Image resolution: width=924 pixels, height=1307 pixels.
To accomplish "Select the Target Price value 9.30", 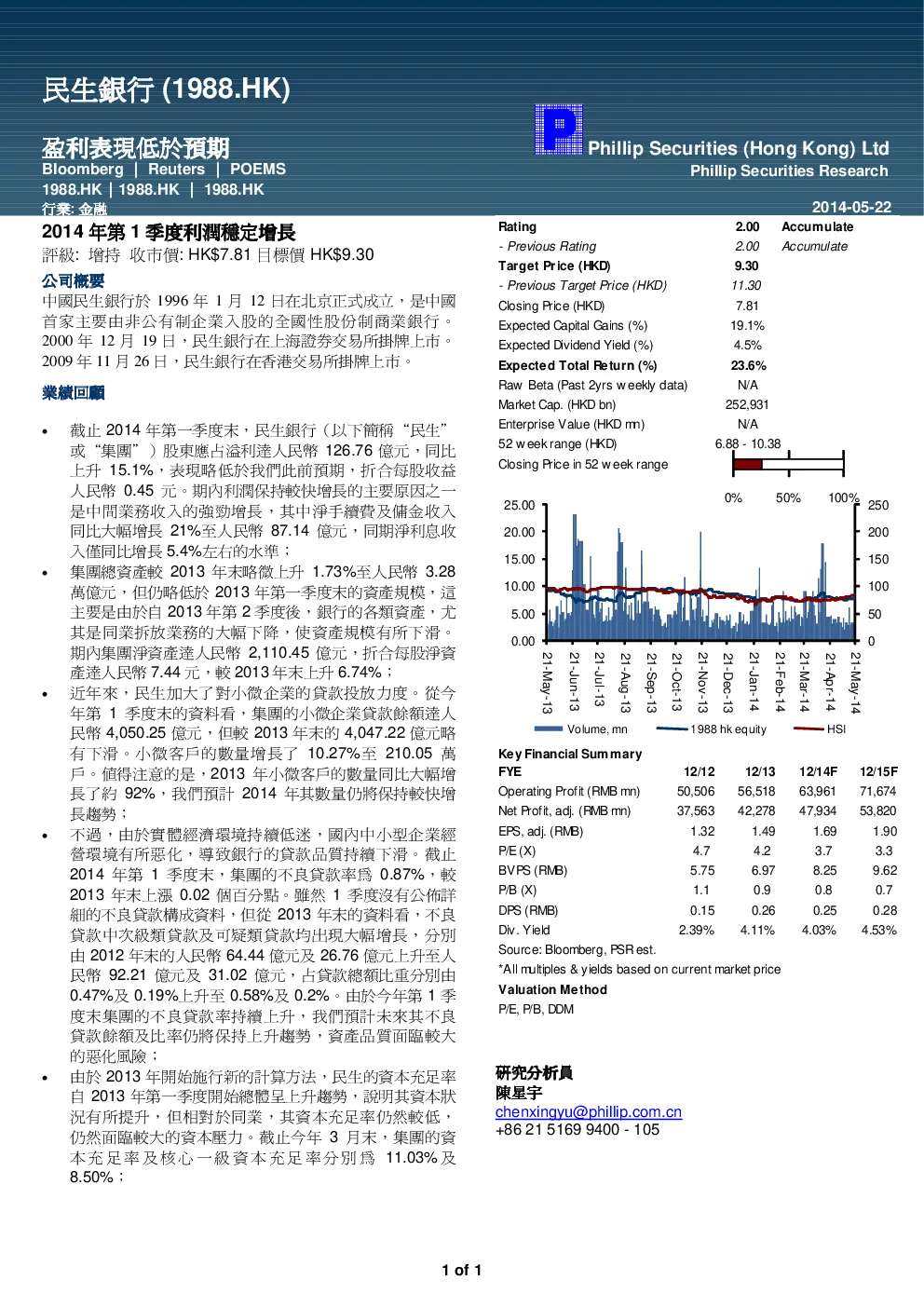I will (x=747, y=265).
